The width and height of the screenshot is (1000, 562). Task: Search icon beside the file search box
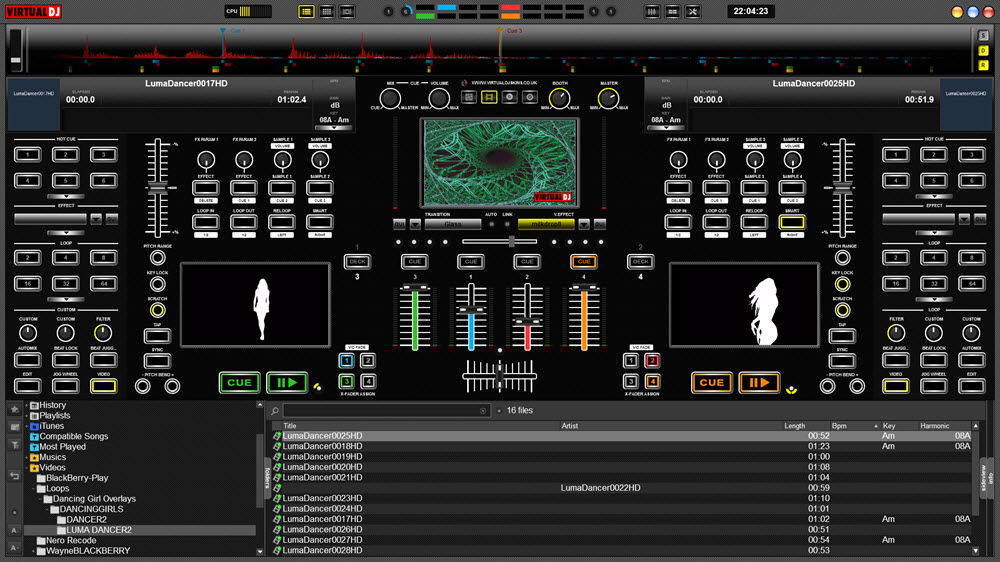click(x=275, y=411)
